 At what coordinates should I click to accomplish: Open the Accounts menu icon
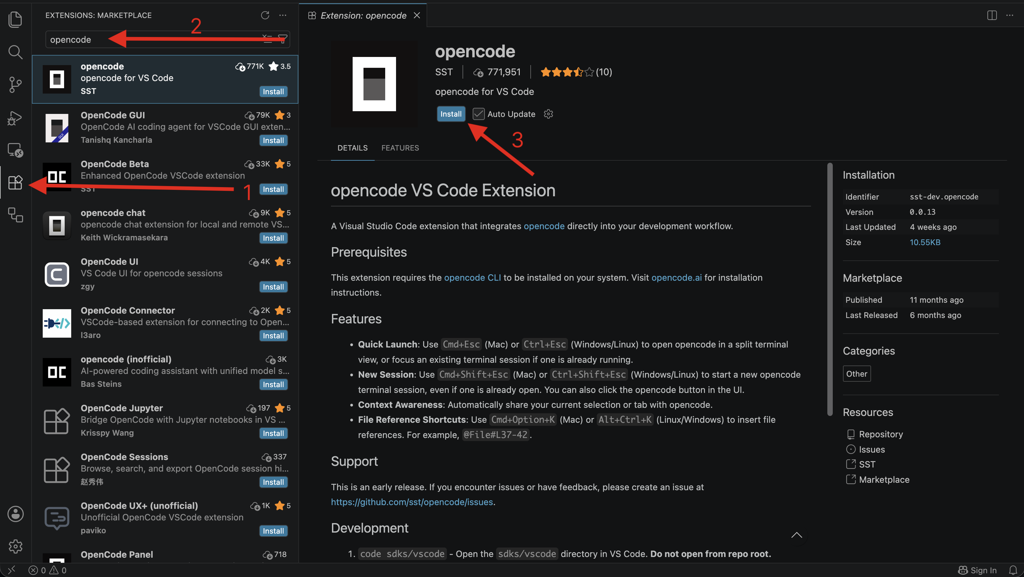[x=15, y=514]
